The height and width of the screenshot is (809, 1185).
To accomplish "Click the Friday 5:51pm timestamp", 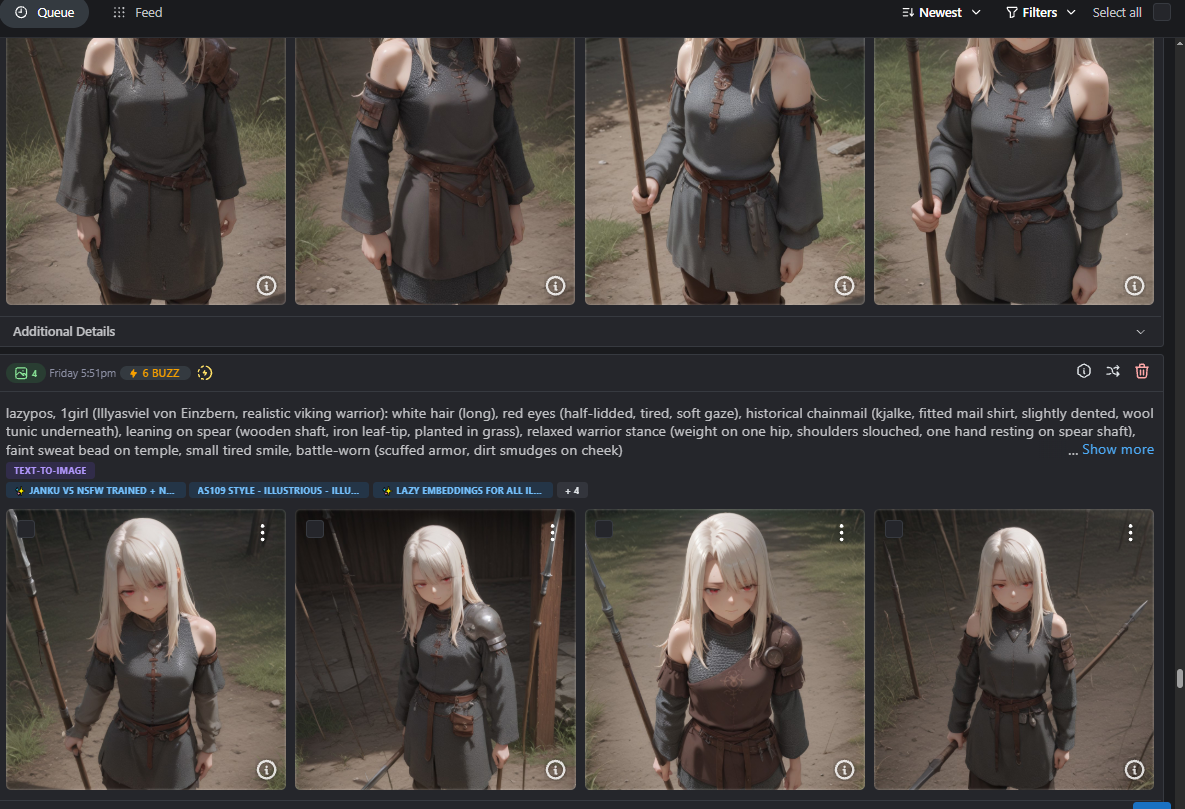I will tap(82, 373).
